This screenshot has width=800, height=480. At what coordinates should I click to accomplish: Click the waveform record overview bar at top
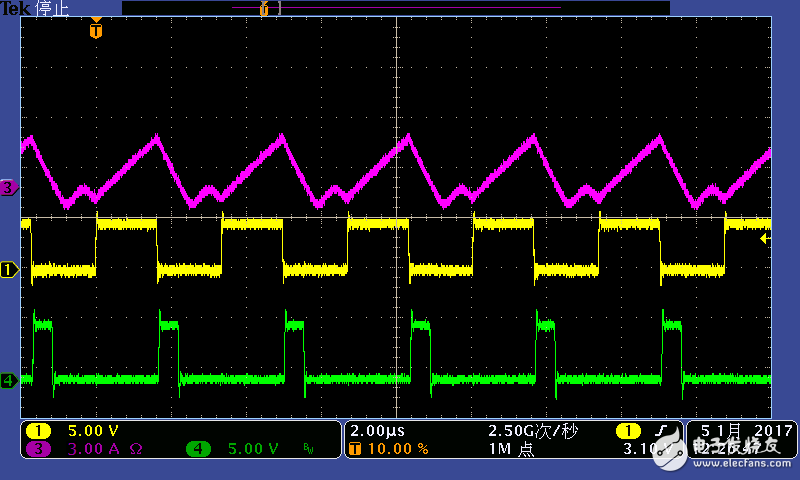(x=395, y=8)
